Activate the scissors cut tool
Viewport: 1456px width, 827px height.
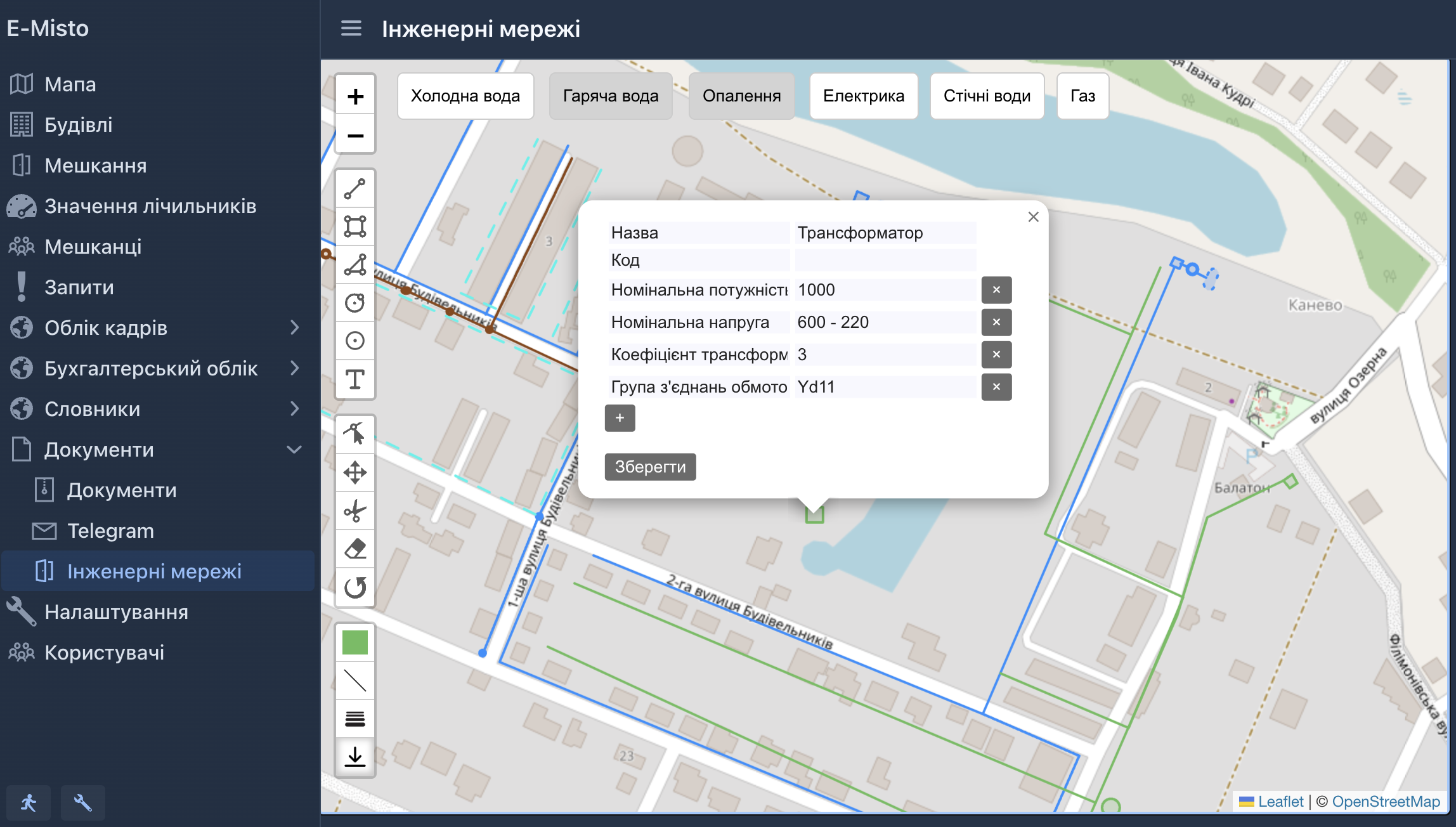[x=354, y=511]
